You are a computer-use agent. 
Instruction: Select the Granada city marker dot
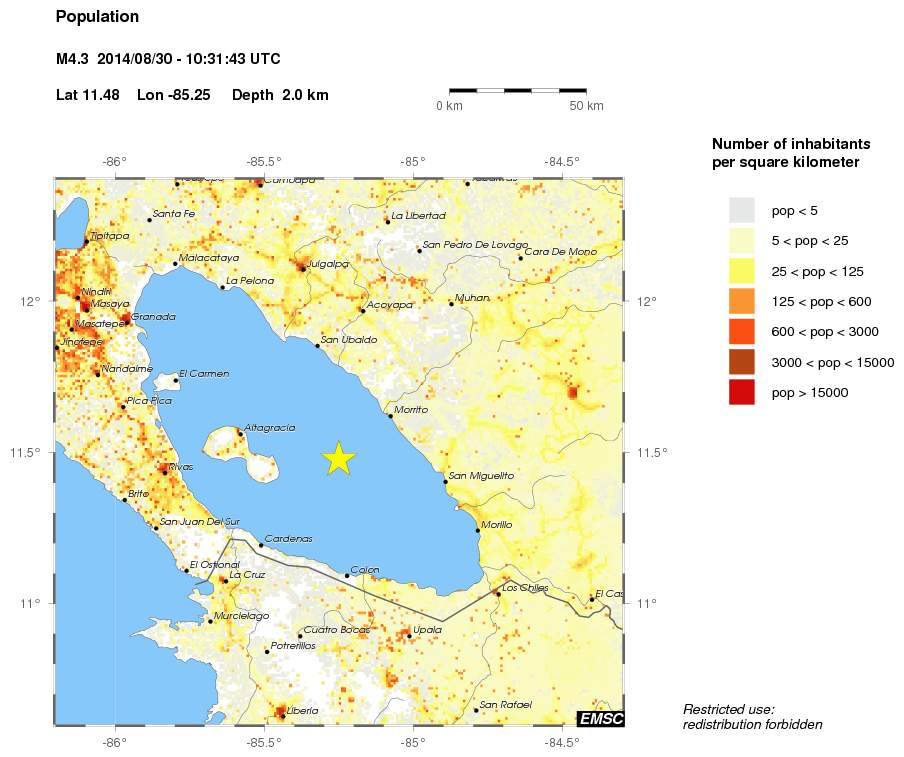click(127, 319)
